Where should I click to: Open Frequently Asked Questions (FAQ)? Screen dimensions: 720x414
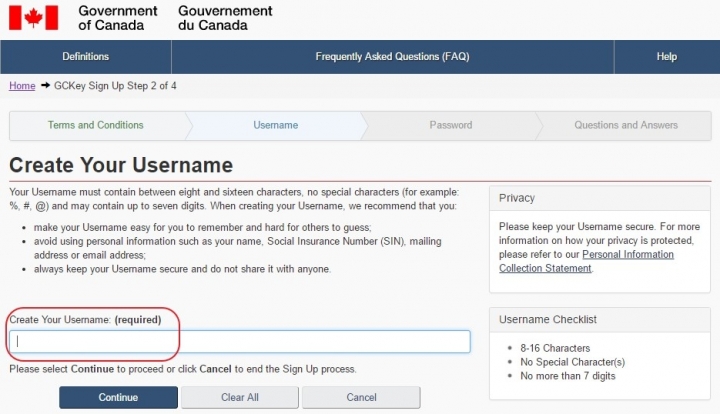[x=393, y=56]
